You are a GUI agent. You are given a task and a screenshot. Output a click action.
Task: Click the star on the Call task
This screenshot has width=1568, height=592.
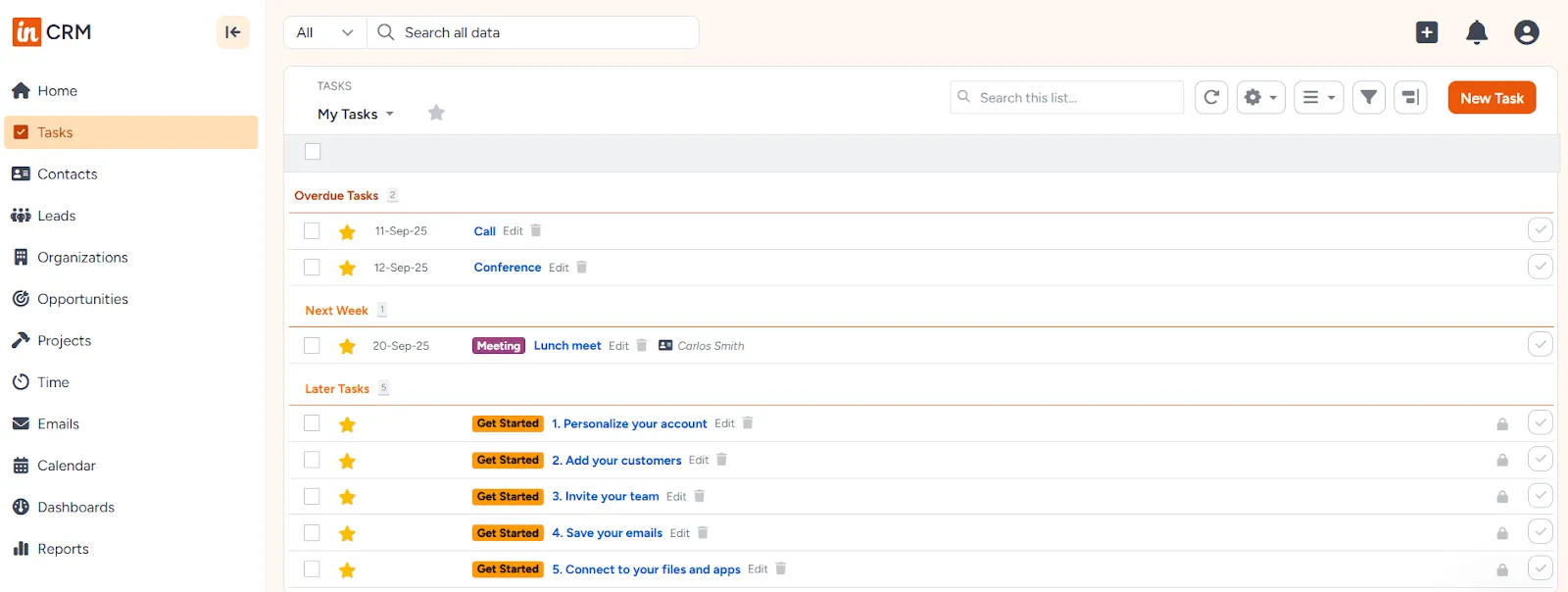[347, 232]
